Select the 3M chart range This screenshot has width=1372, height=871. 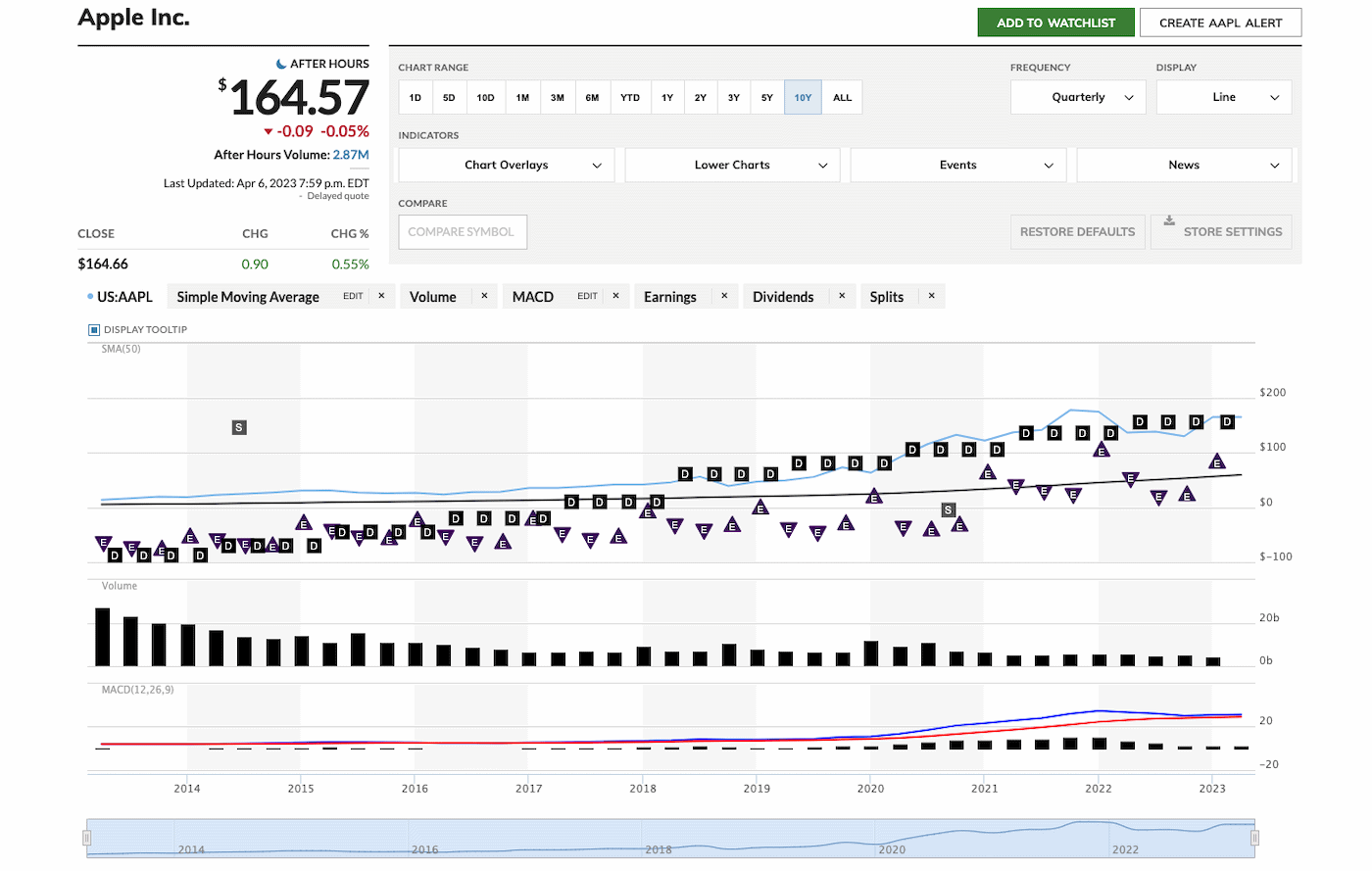(558, 97)
